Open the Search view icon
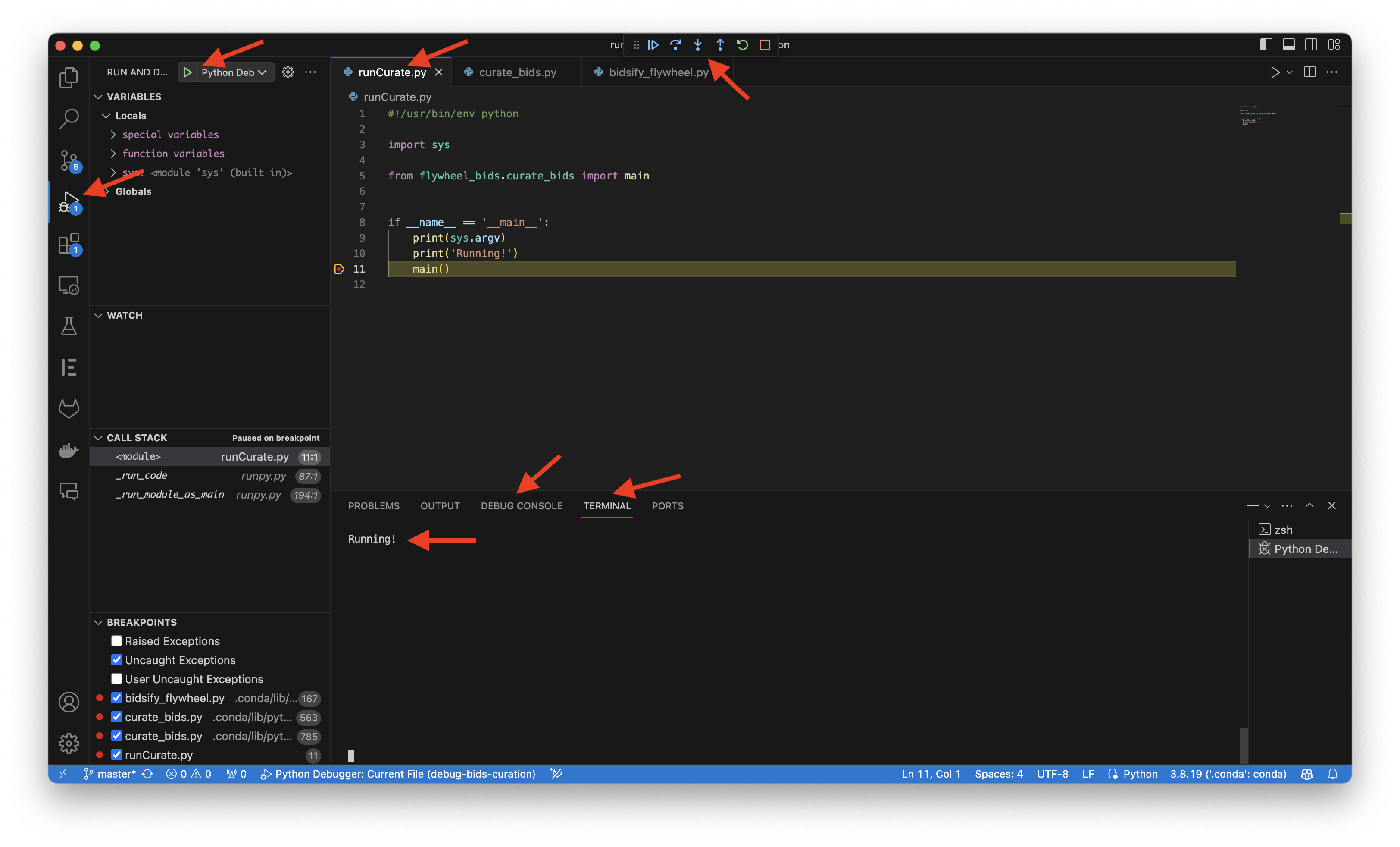 click(x=69, y=119)
